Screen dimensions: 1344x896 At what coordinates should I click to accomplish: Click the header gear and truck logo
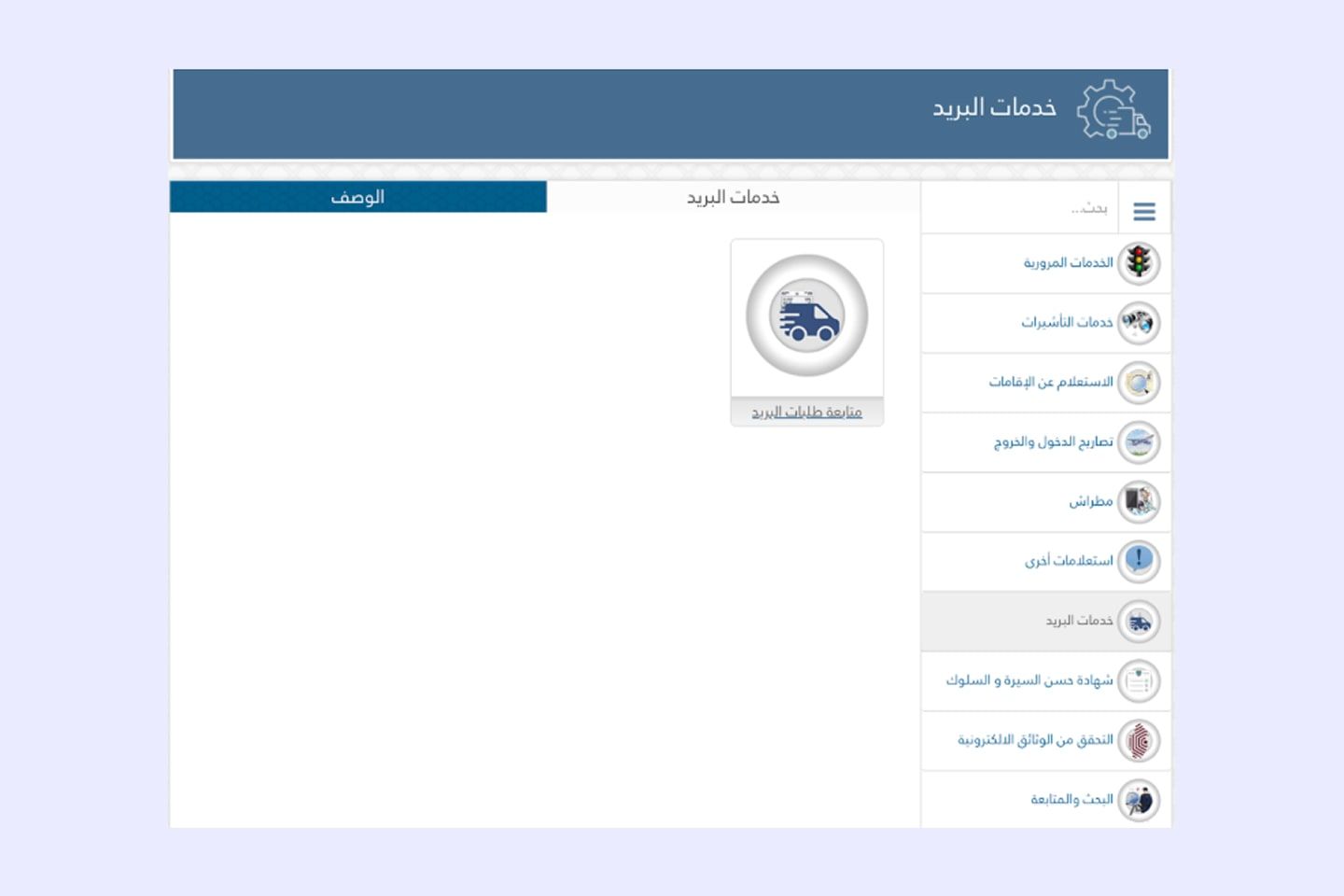(x=1113, y=110)
